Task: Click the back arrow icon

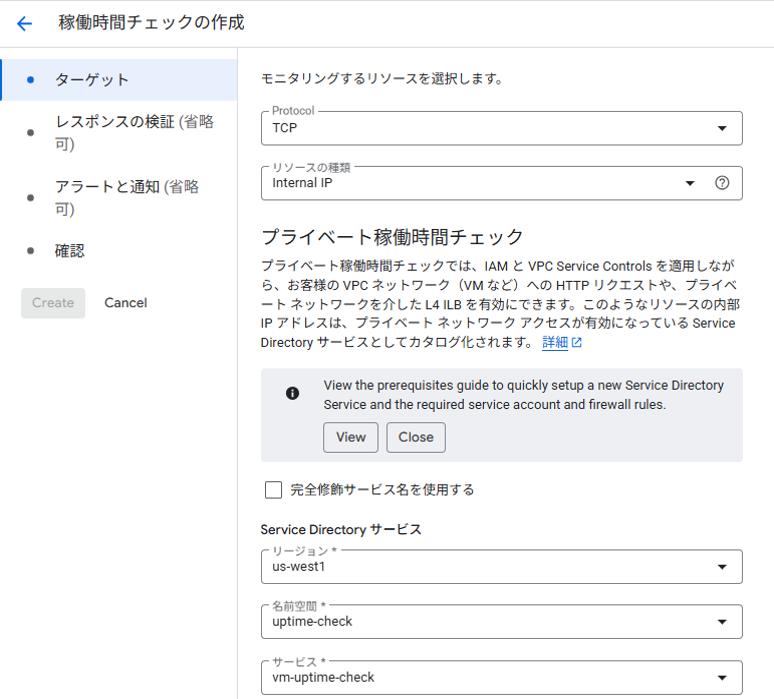Action: tap(24, 23)
